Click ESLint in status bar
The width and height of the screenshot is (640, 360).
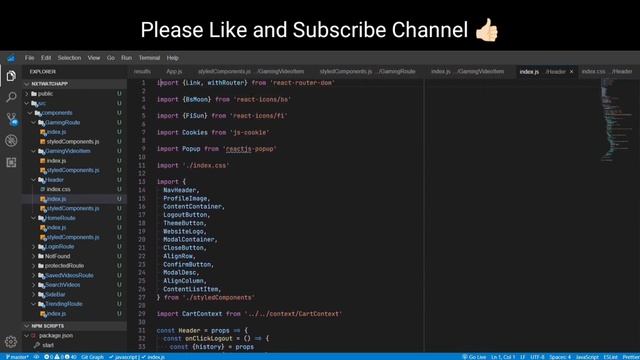tap(611, 357)
